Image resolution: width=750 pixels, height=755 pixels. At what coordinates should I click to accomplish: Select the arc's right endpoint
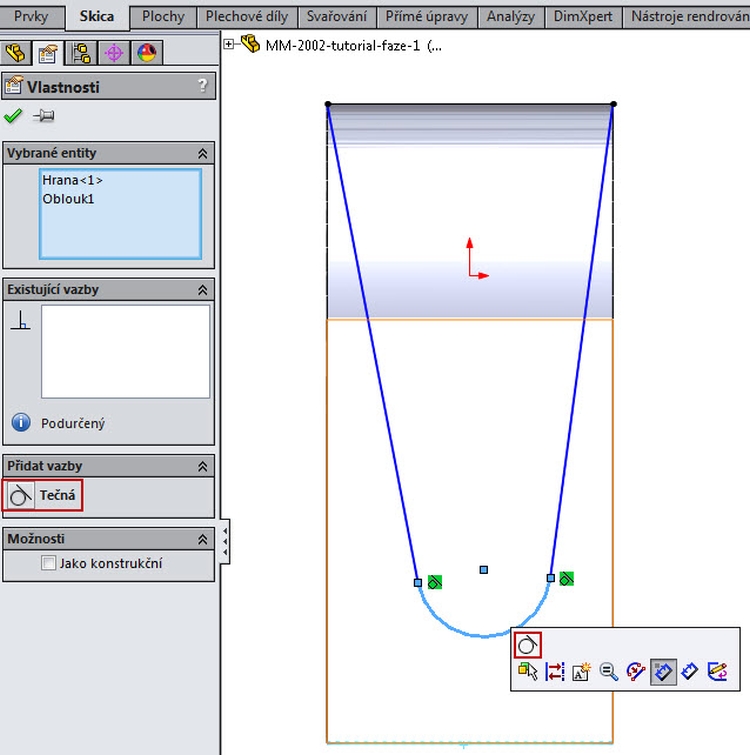551,578
